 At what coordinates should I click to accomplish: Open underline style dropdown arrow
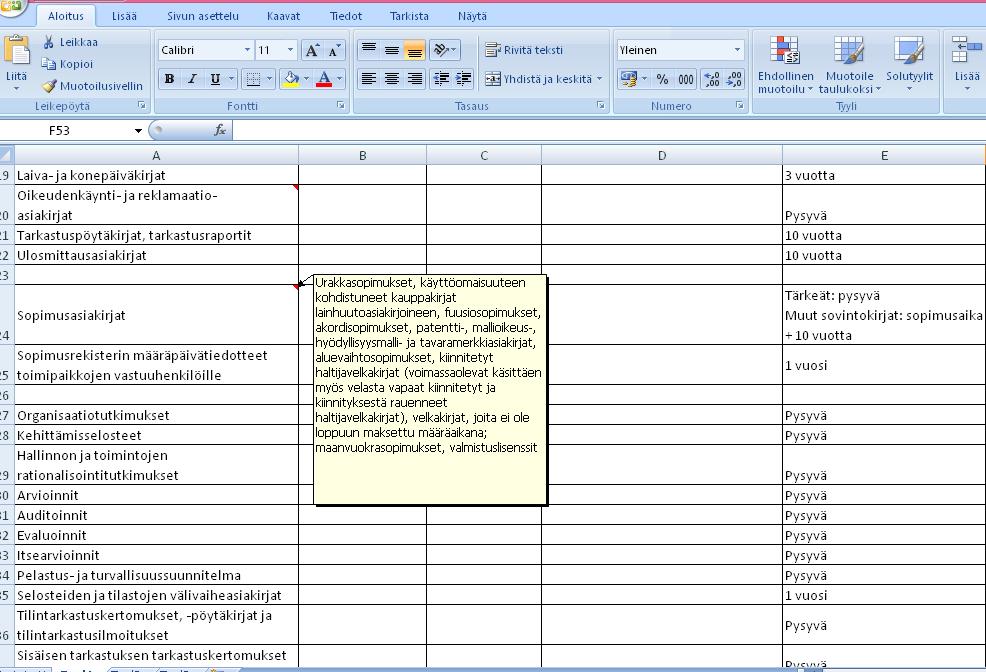(231, 79)
